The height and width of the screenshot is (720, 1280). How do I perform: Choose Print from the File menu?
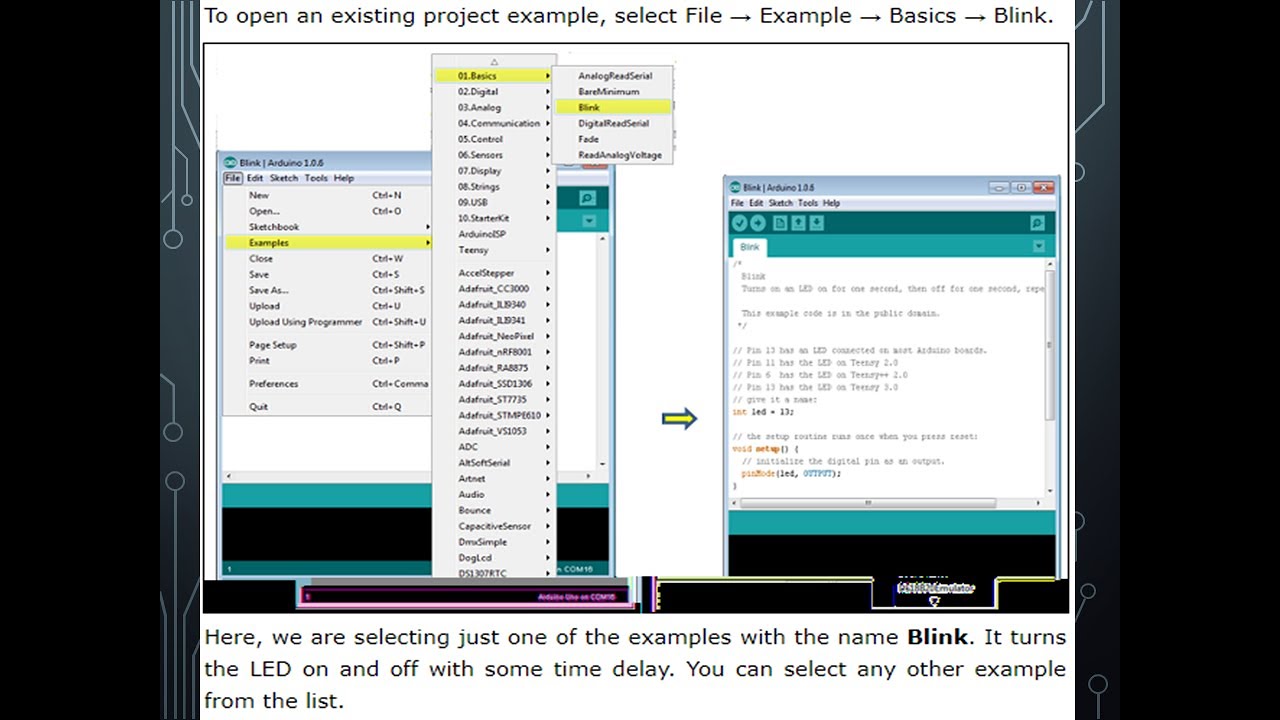(x=327, y=360)
